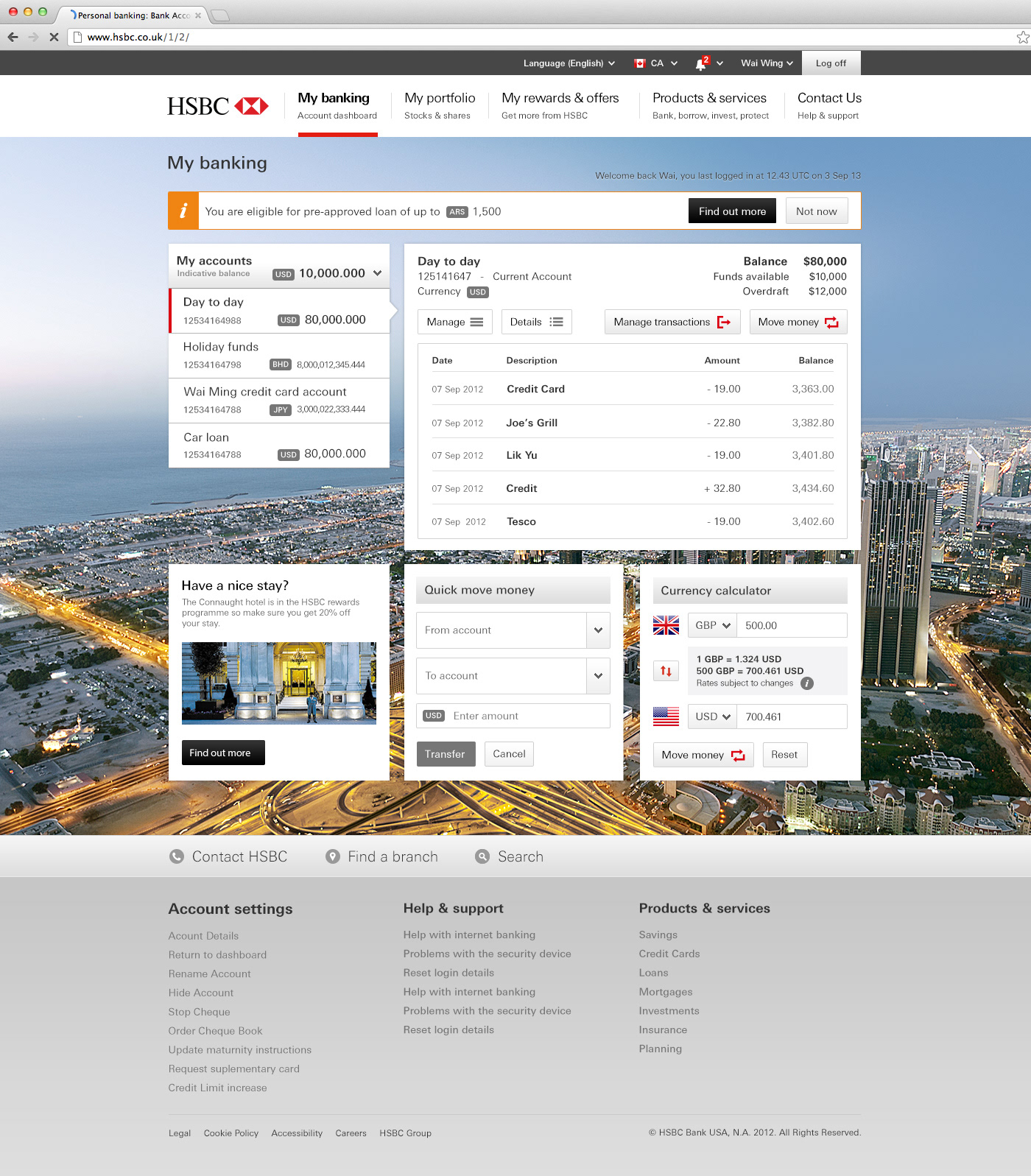Click Find out more under hotel offer
This screenshot has height=1176, width=1031.
223,753
